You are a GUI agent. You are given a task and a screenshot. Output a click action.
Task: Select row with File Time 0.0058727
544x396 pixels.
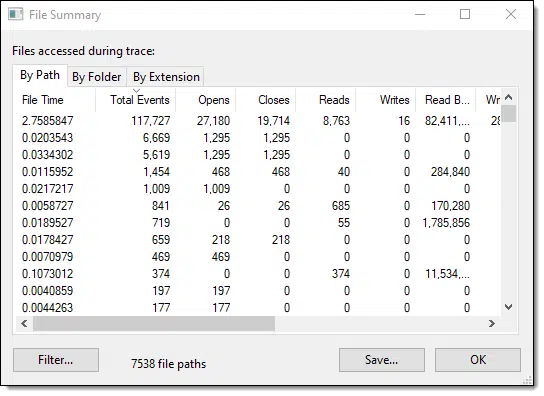coord(257,206)
